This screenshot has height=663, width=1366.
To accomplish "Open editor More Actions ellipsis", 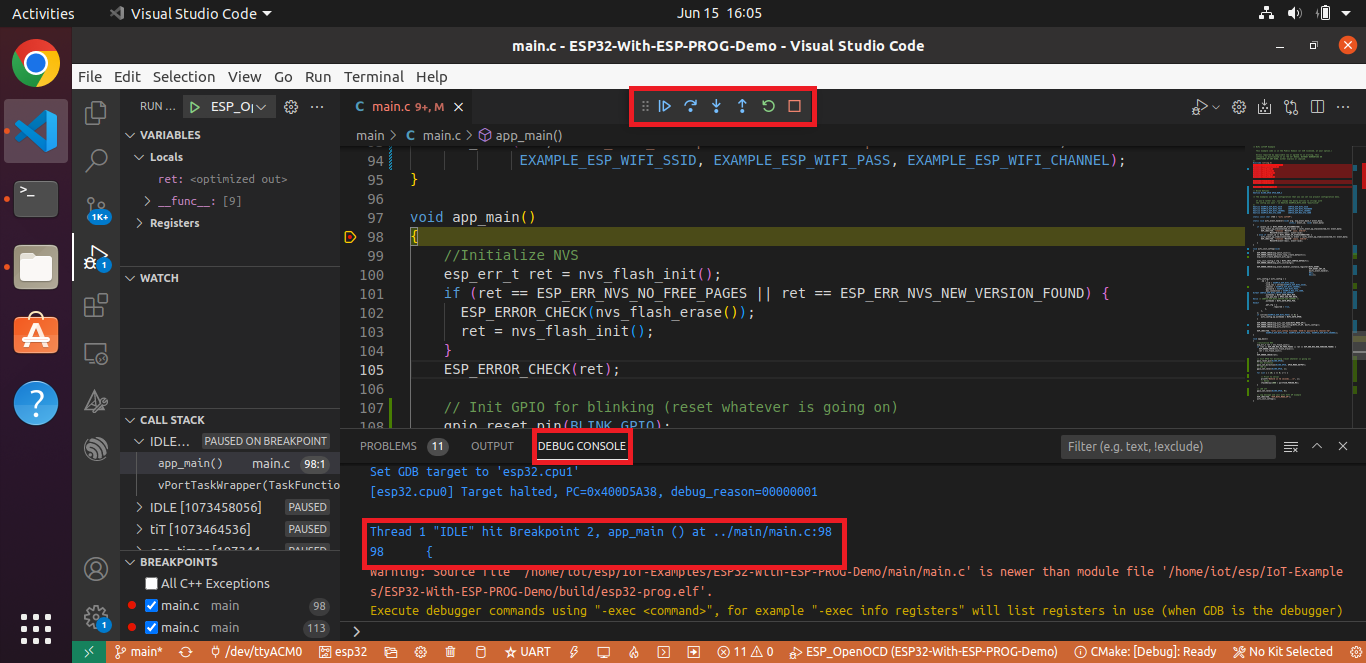I will [x=1343, y=106].
